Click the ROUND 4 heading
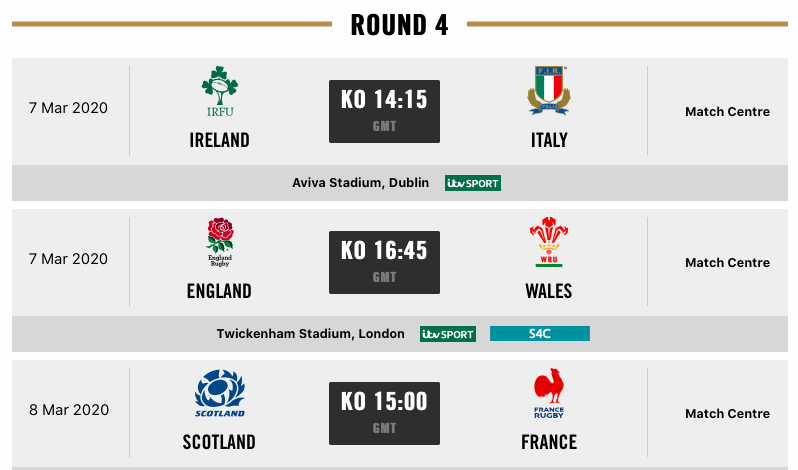Image resolution: width=798 pixels, height=470 pixels. [400, 25]
